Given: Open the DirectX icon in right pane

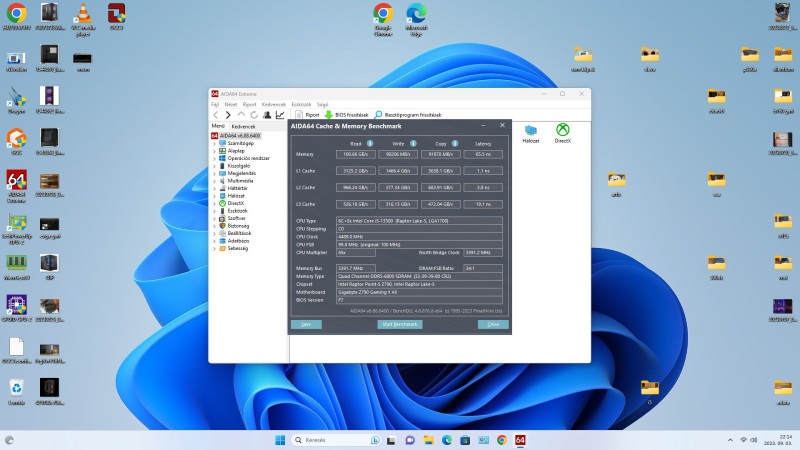Looking at the screenshot, I should point(563,133).
